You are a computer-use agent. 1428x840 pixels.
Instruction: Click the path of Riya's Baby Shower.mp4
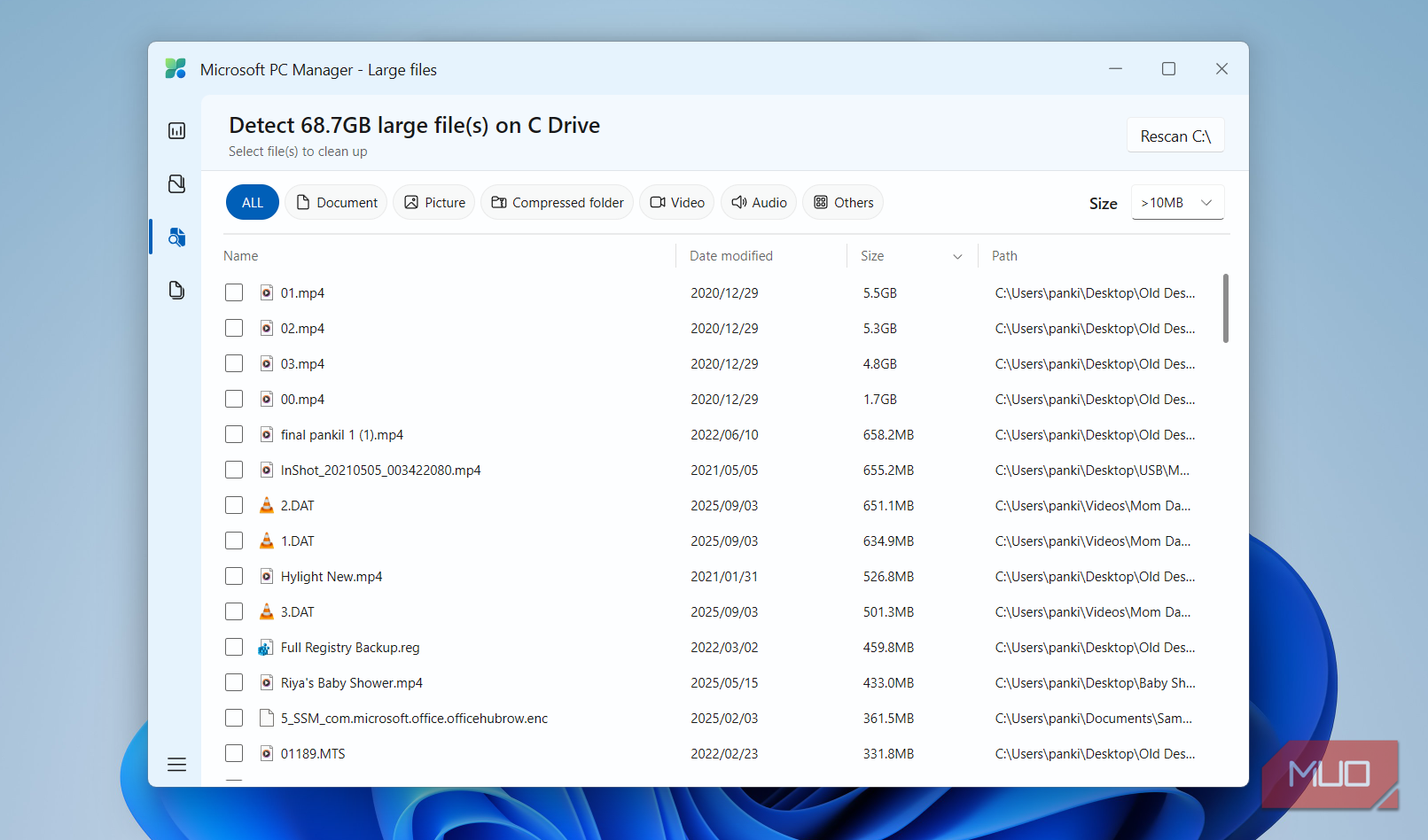coord(1095,683)
